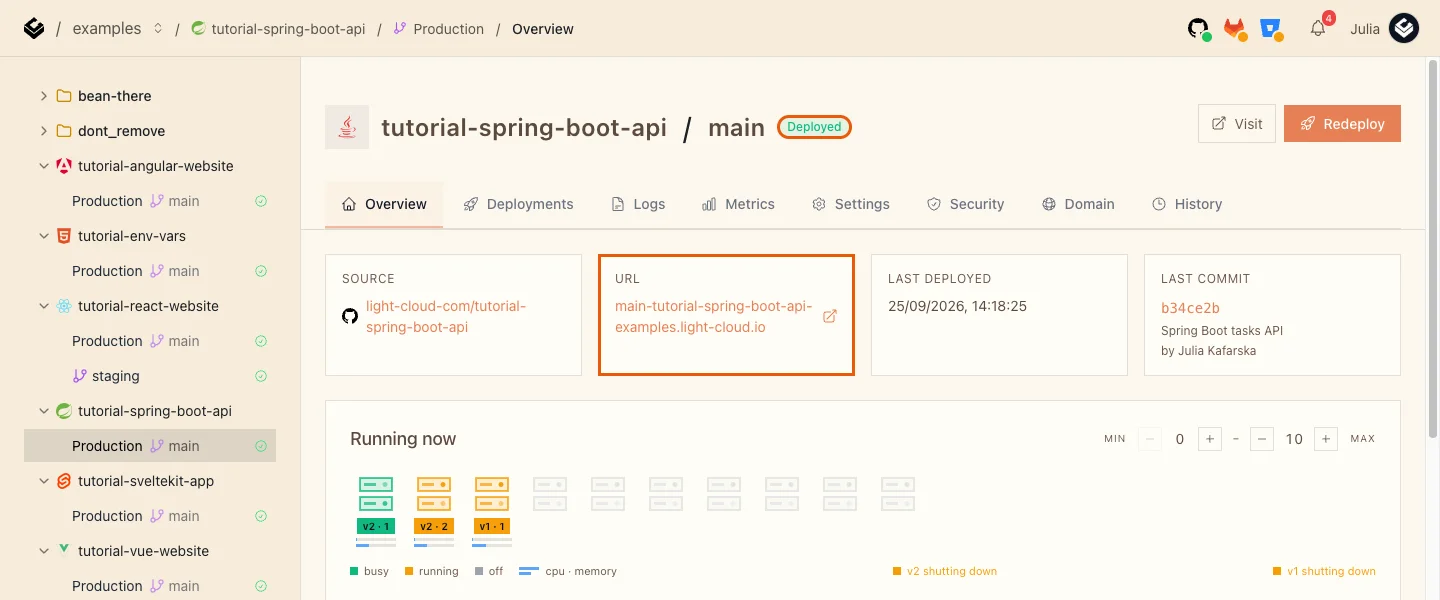Click the page vertical scrollbar
This screenshot has width=1440, height=600.
(1433, 250)
